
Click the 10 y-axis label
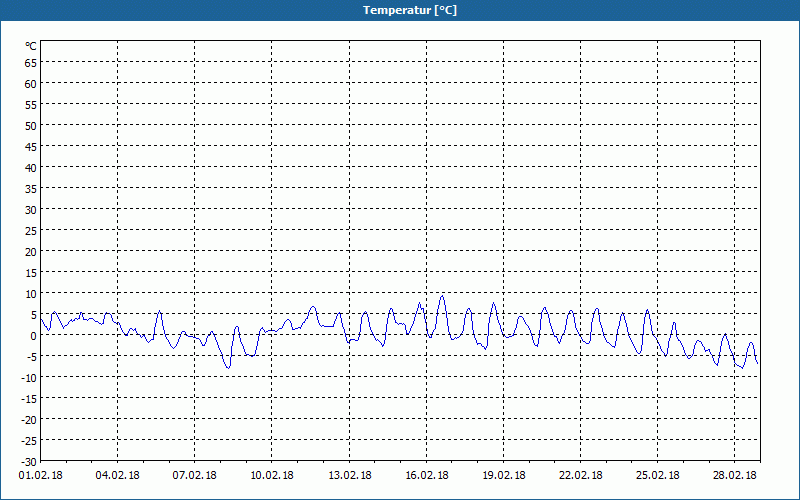pyautogui.click(x=31, y=294)
